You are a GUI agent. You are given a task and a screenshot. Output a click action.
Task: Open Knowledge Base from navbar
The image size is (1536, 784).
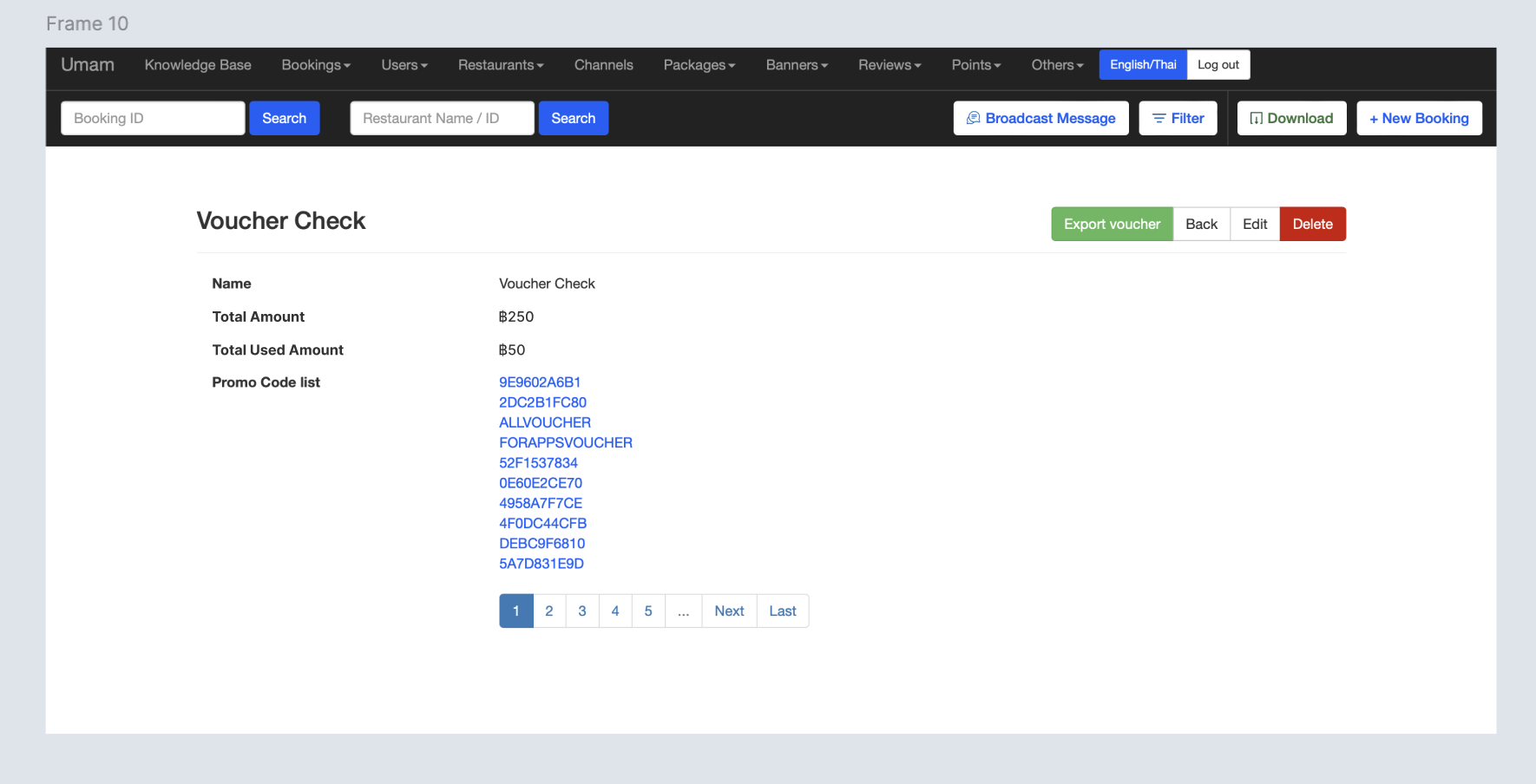click(198, 65)
